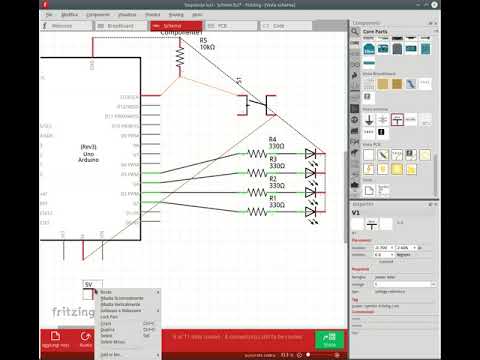The width and height of the screenshot is (480, 360).
Task: Select the Arduino Uno (Rev3) component
Action: (90, 149)
